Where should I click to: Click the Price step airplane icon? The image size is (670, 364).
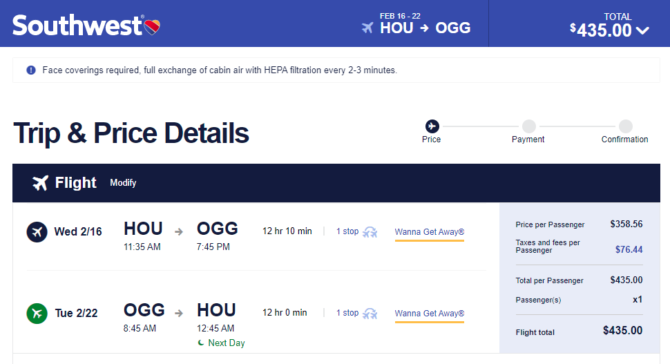coord(432,126)
